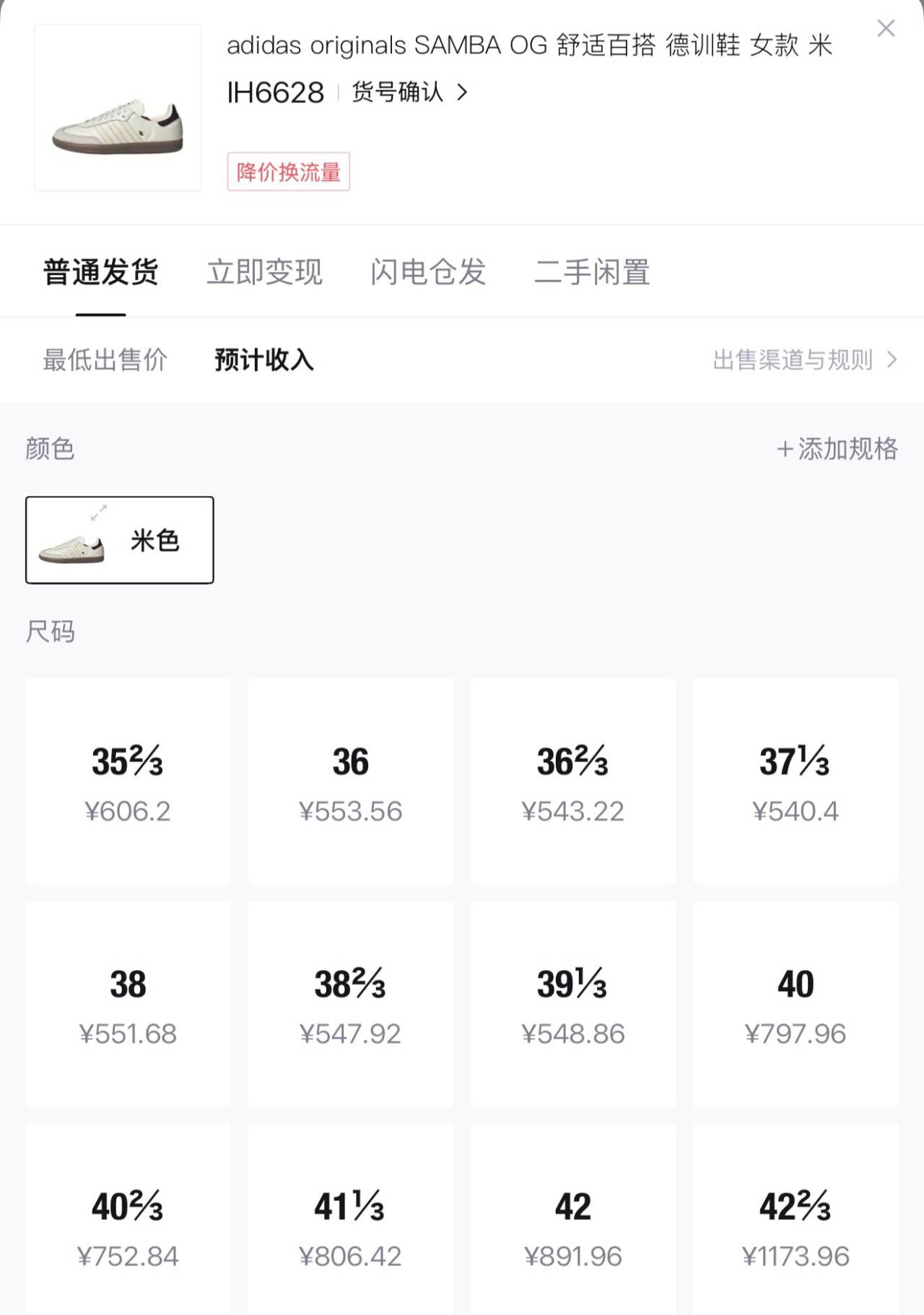Close the listing panel with X icon
924x1315 pixels.
[x=886, y=29]
